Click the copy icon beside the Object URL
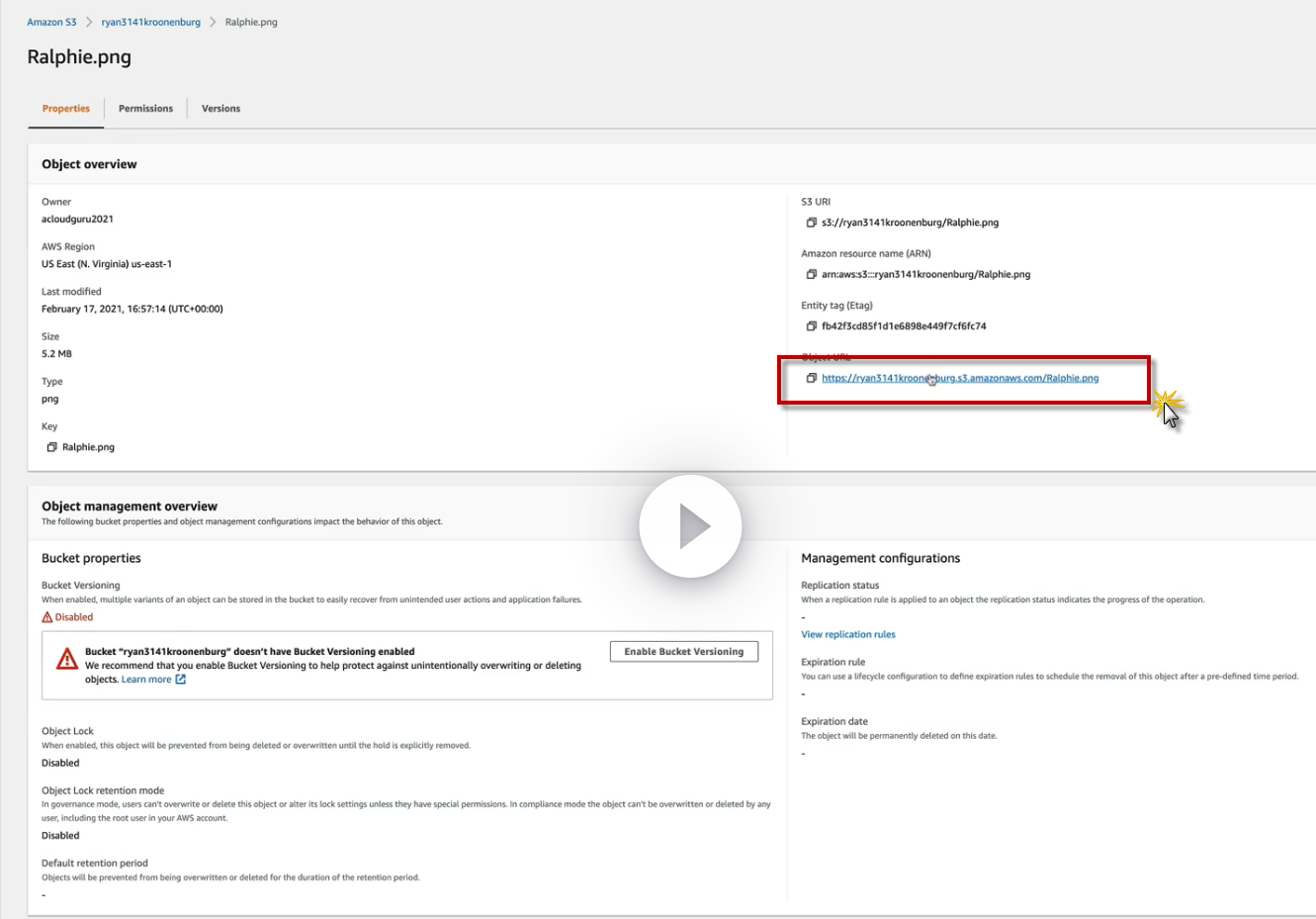Image resolution: width=1316 pixels, height=919 pixels. coord(811,378)
